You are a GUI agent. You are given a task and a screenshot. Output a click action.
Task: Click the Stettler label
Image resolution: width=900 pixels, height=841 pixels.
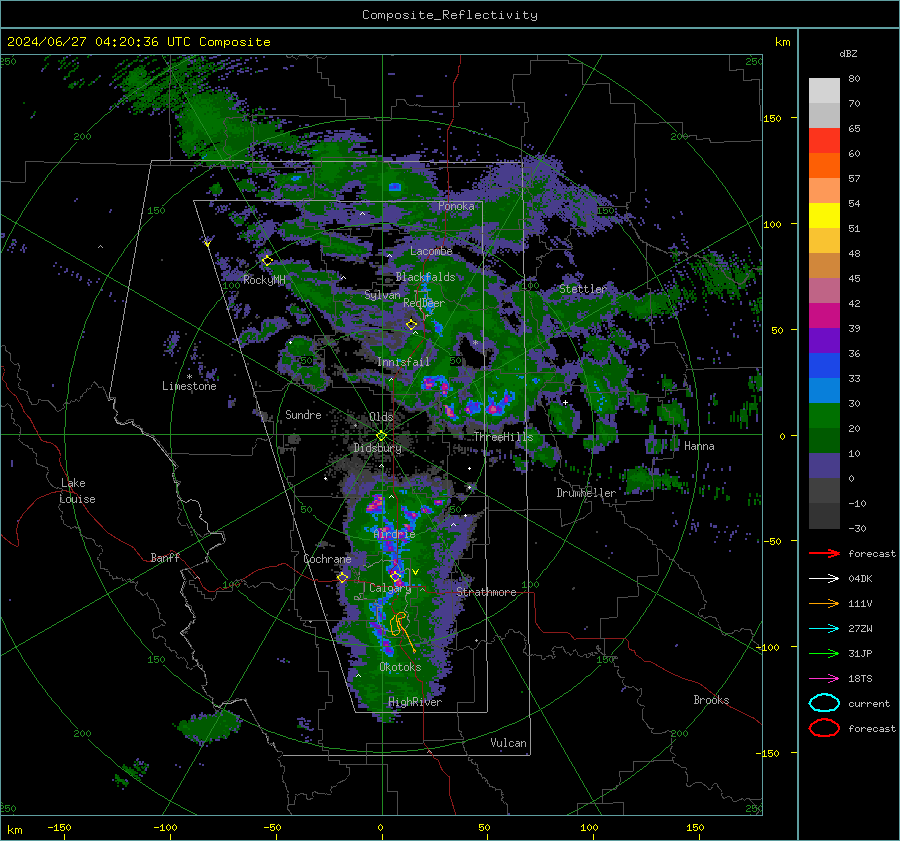tap(583, 289)
